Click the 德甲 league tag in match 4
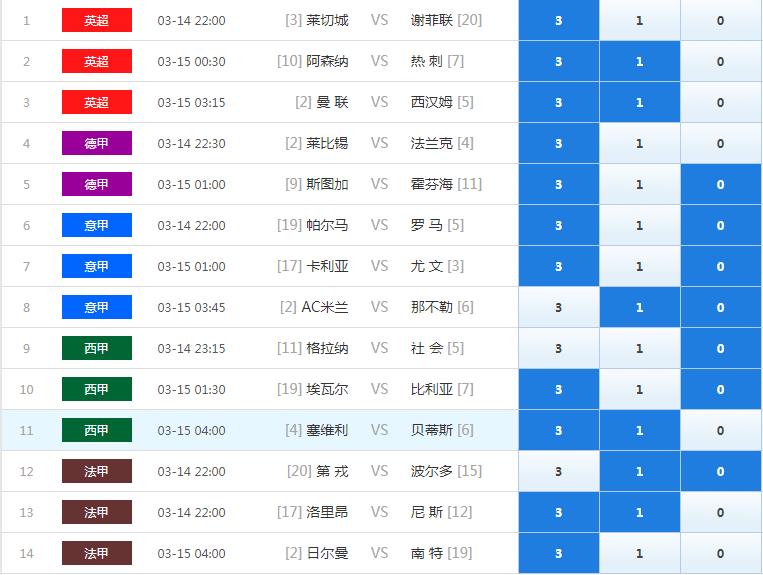This screenshot has height=575, width=763. click(97, 144)
